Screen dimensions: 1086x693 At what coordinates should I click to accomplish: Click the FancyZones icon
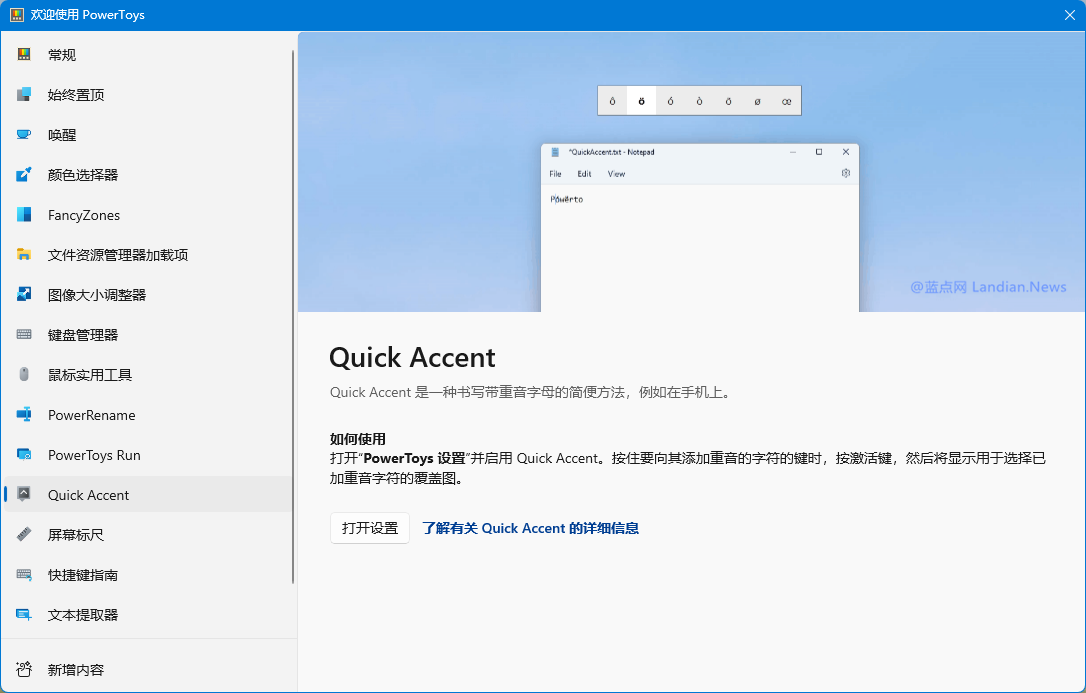point(24,215)
